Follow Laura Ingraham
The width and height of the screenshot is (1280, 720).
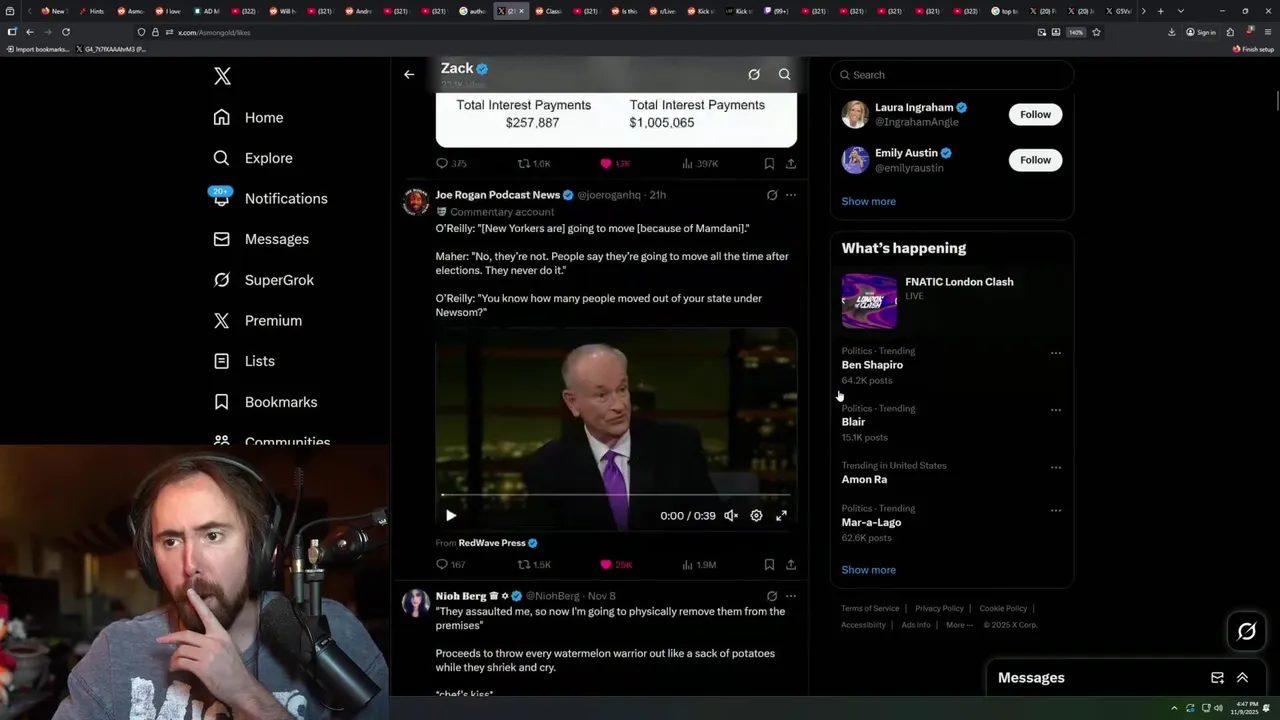(1035, 114)
